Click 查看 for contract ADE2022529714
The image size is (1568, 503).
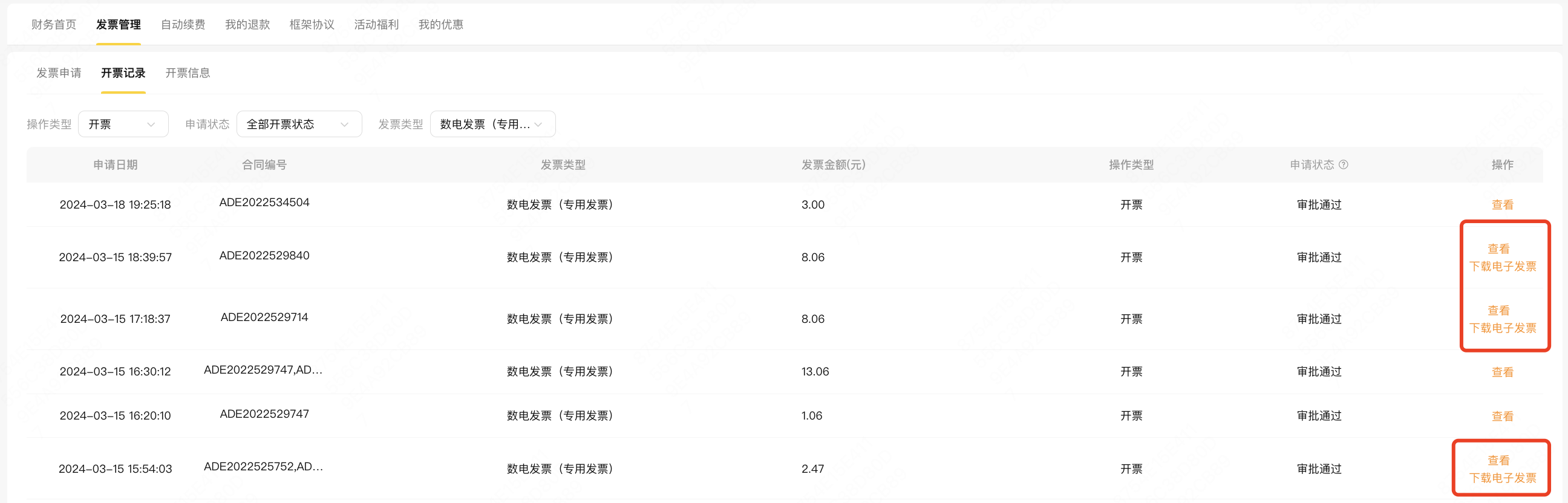pyautogui.click(x=1498, y=310)
